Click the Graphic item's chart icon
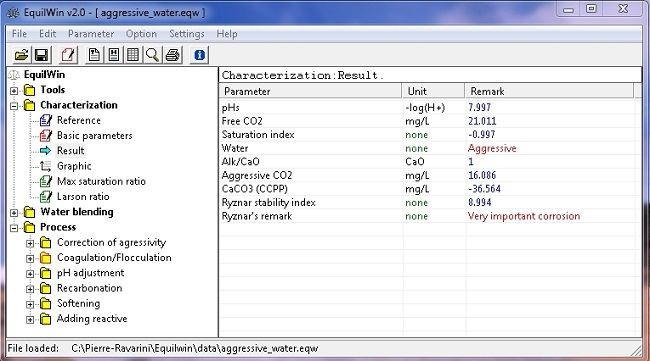Viewport: 650px width, 361px height. [x=46, y=166]
